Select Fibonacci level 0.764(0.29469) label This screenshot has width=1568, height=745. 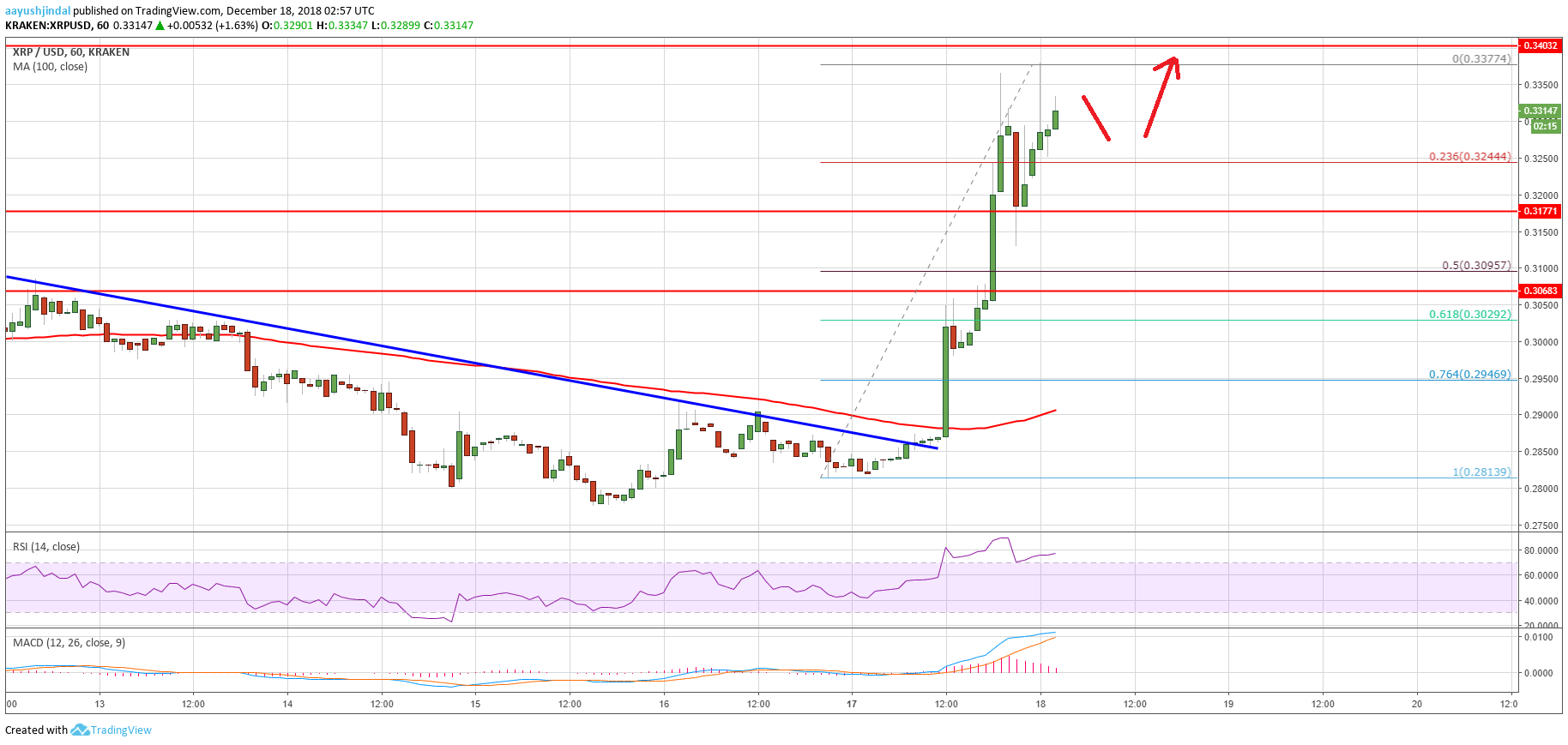click(x=1470, y=375)
